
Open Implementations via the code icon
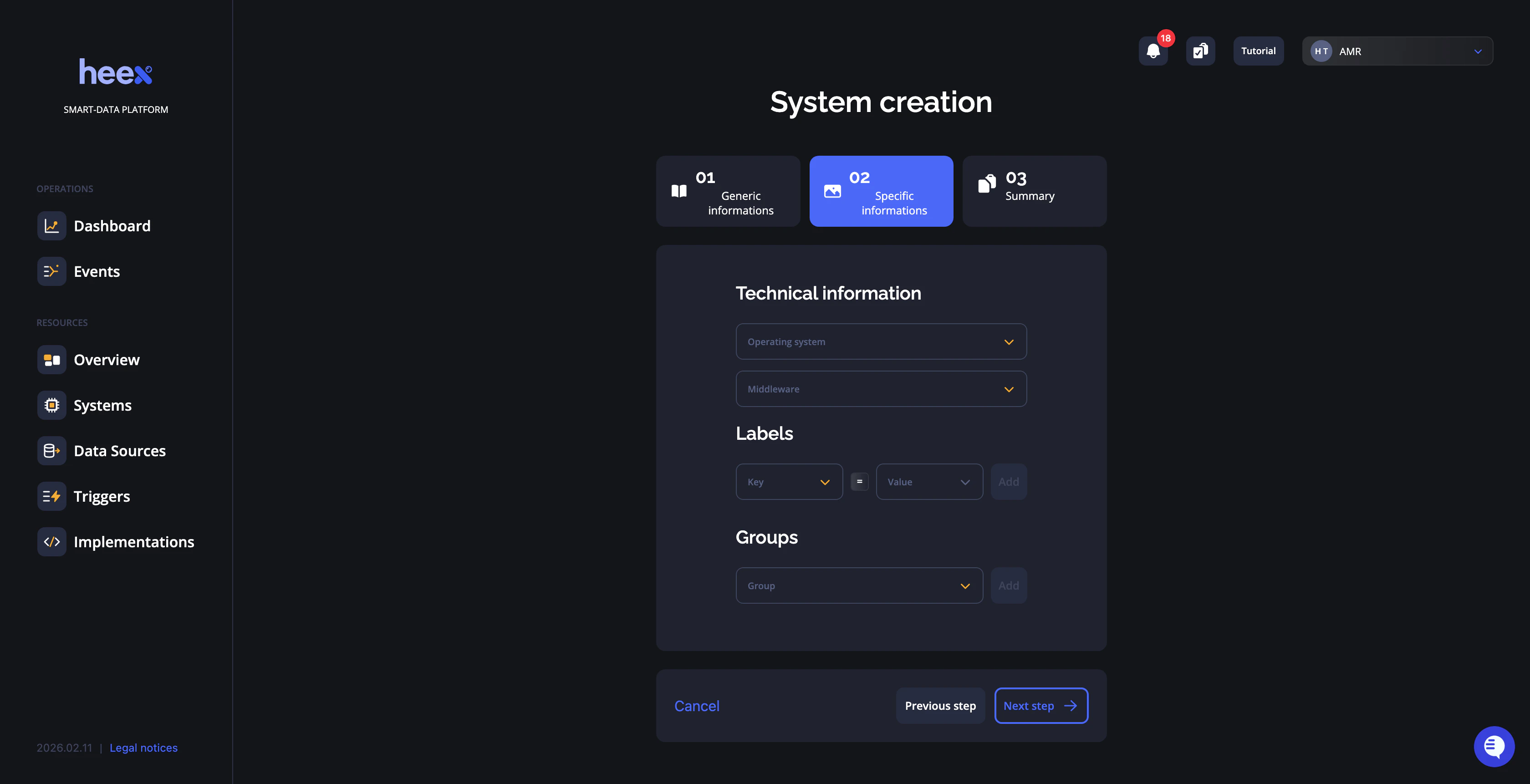[51, 542]
